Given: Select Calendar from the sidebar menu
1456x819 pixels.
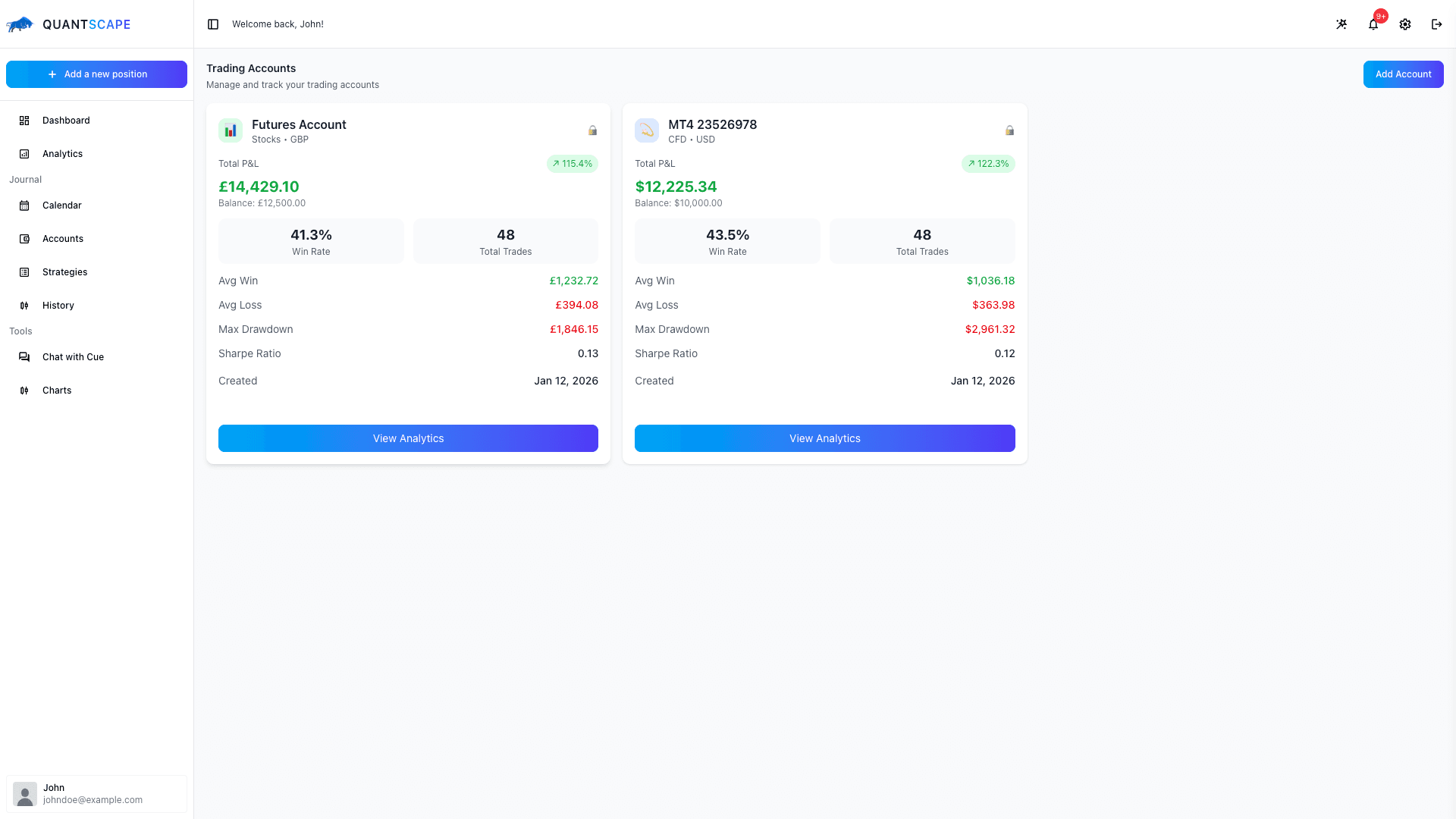Looking at the screenshot, I should [x=61, y=206].
